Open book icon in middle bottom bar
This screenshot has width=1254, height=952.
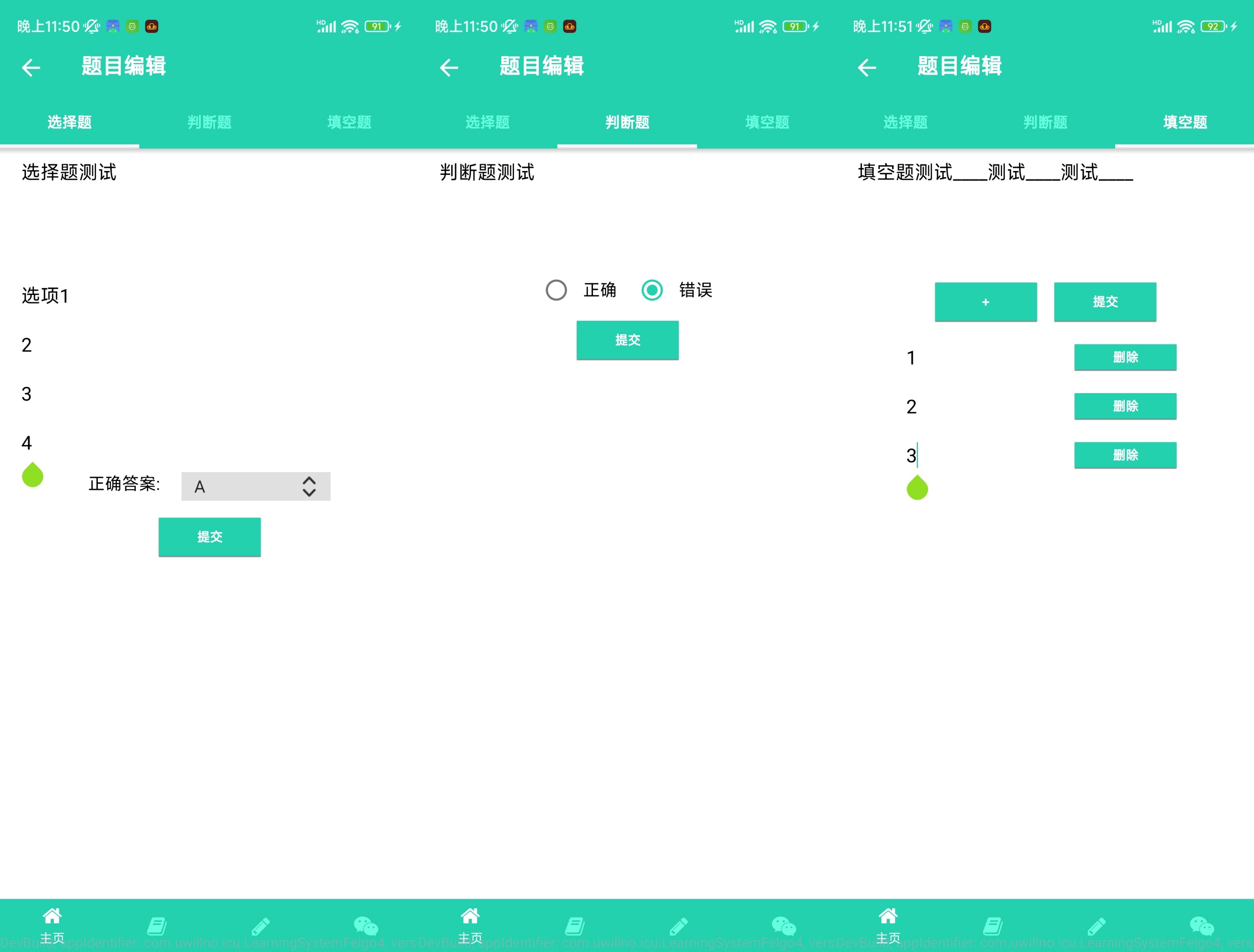coord(575,926)
